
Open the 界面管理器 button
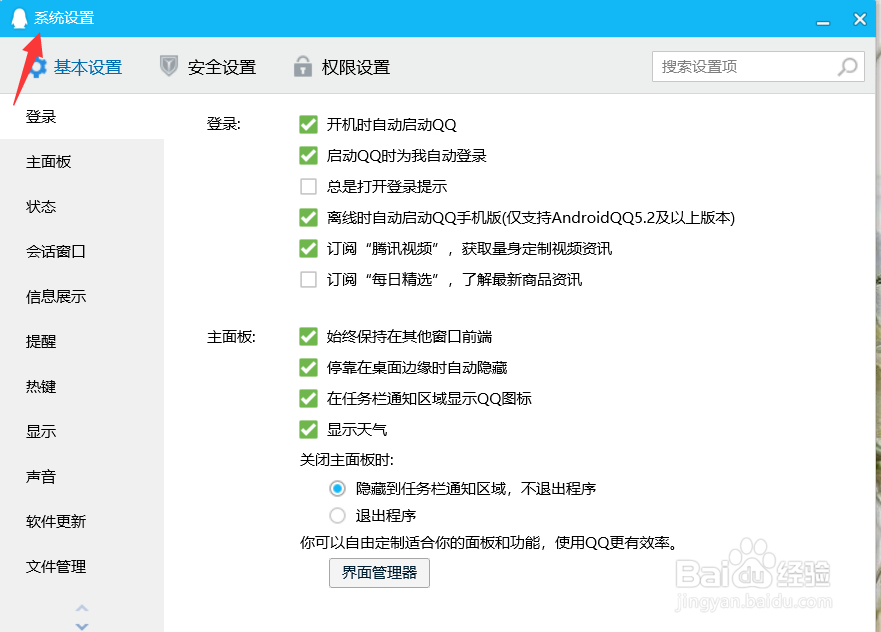(x=379, y=572)
